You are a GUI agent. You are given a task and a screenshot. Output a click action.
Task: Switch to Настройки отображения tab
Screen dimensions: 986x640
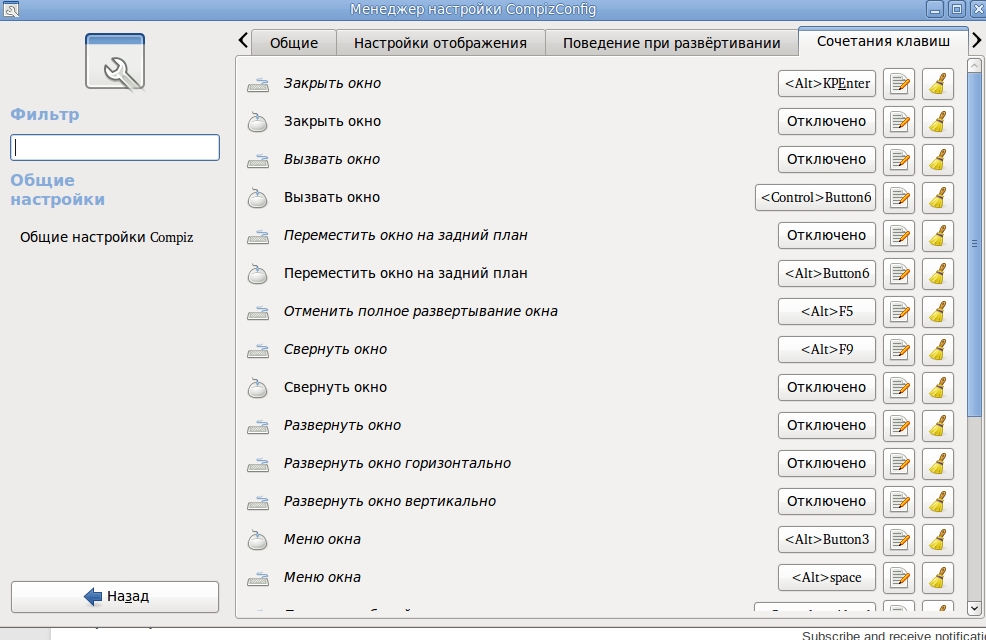point(440,43)
